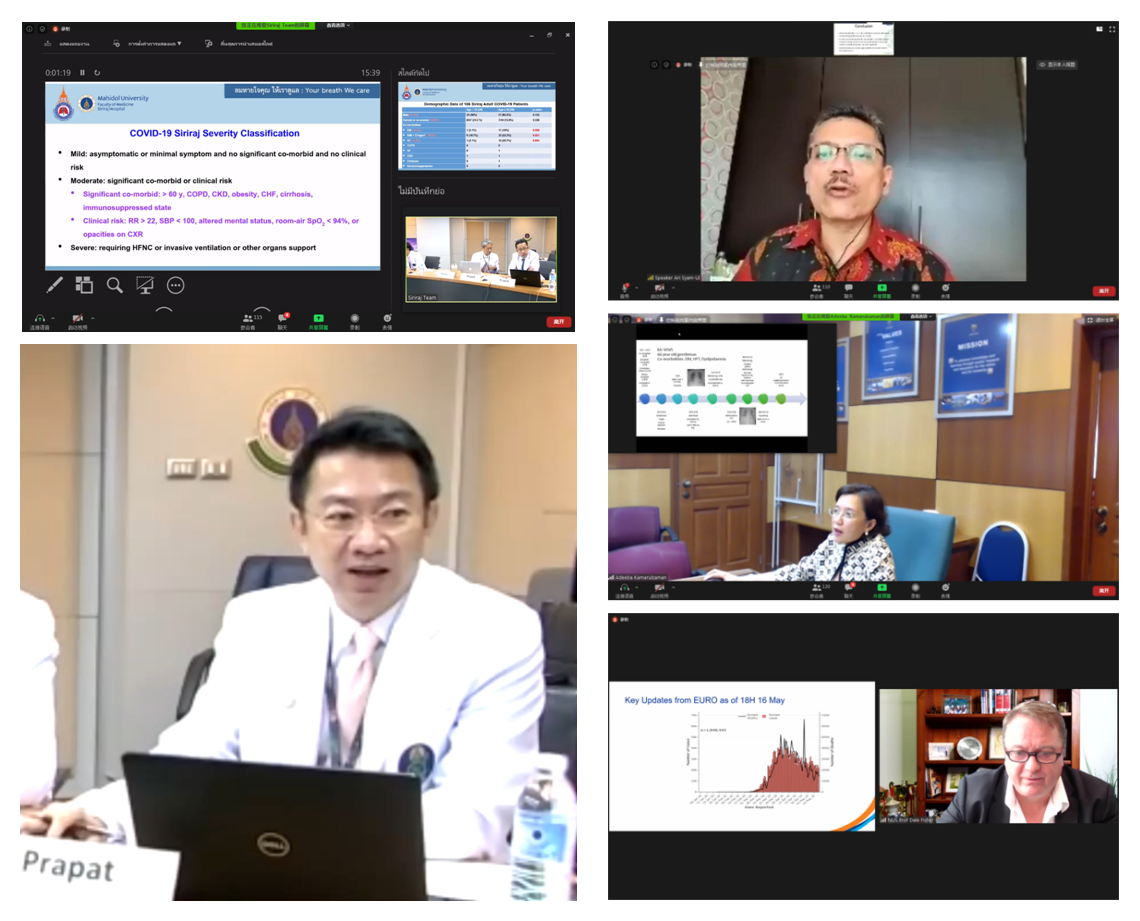This screenshot has height=921, width=1140.
Task: Open participants list in the Adeeba Kamarulzaman window
Action: pos(819,590)
